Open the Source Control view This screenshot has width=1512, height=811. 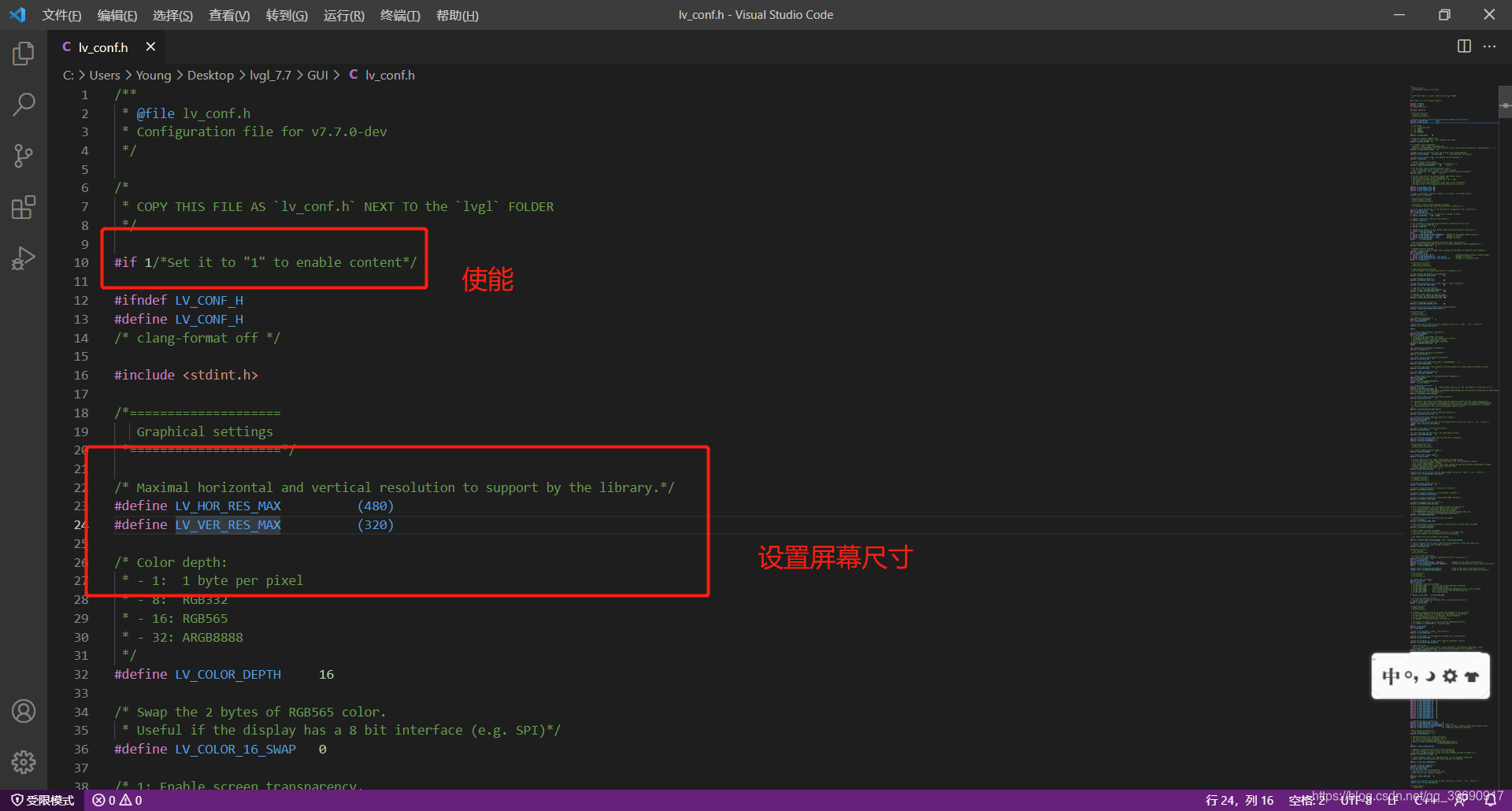point(24,155)
